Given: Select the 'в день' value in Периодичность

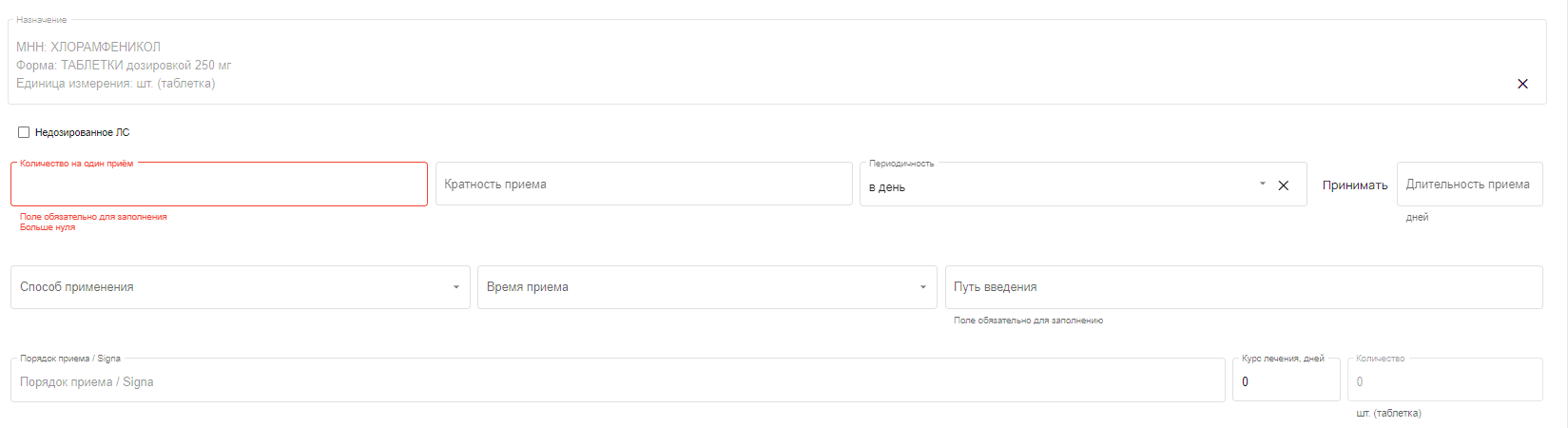Looking at the screenshot, I should [x=887, y=187].
